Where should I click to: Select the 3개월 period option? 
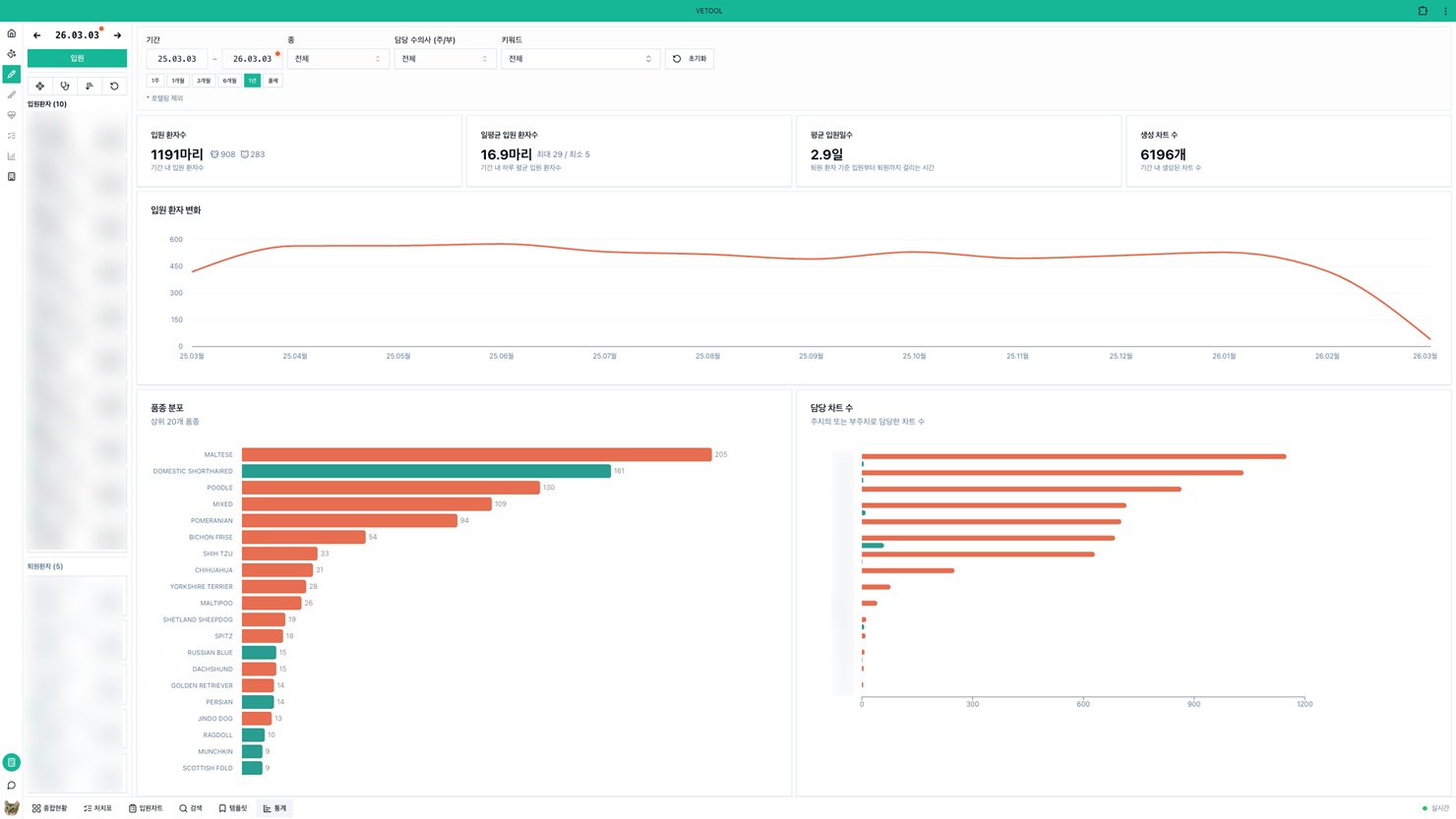click(x=204, y=81)
